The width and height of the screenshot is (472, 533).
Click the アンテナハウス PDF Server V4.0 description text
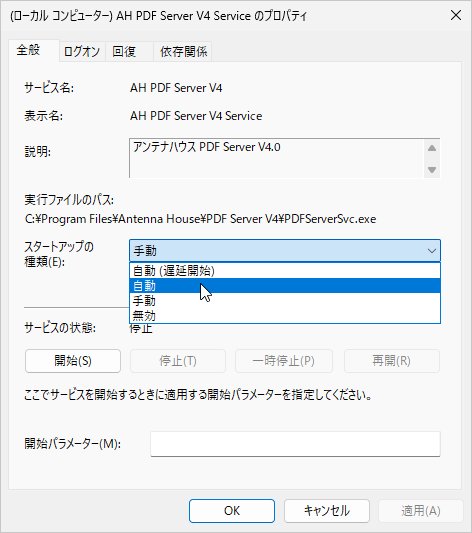tap(207, 147)
